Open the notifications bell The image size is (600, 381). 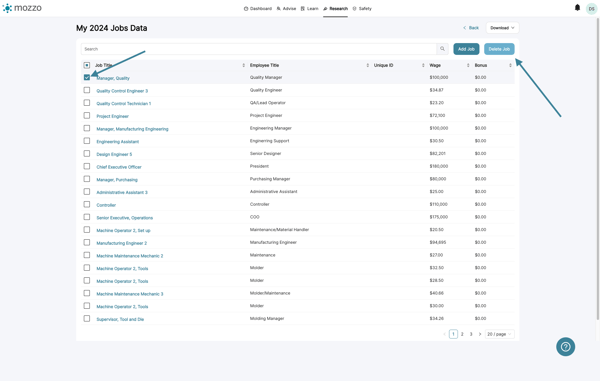[x=577, y=8]
